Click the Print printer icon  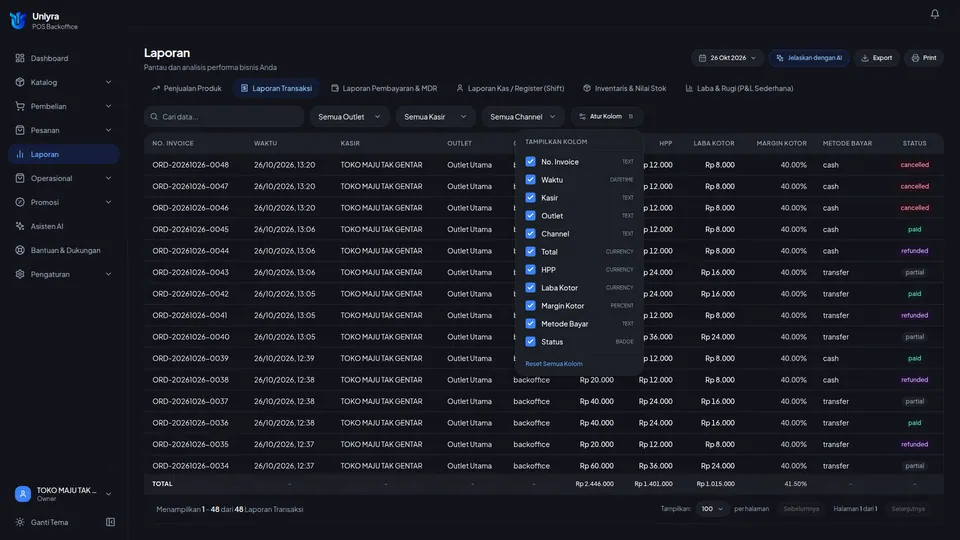915,58
